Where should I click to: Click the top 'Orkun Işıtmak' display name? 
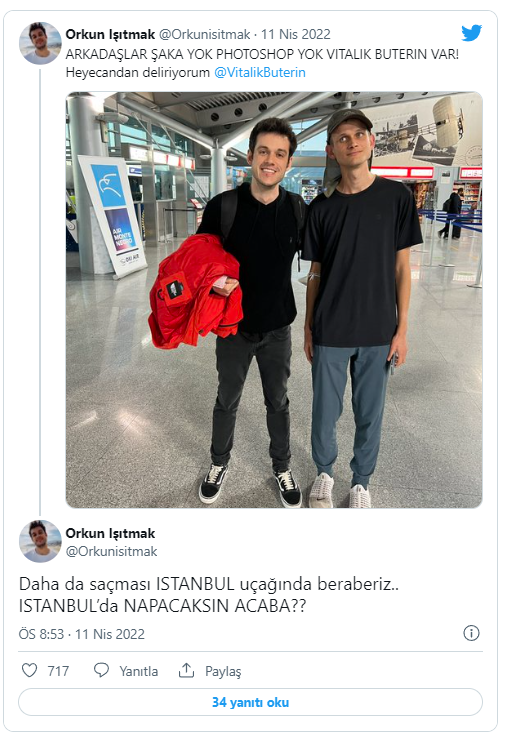110,34
